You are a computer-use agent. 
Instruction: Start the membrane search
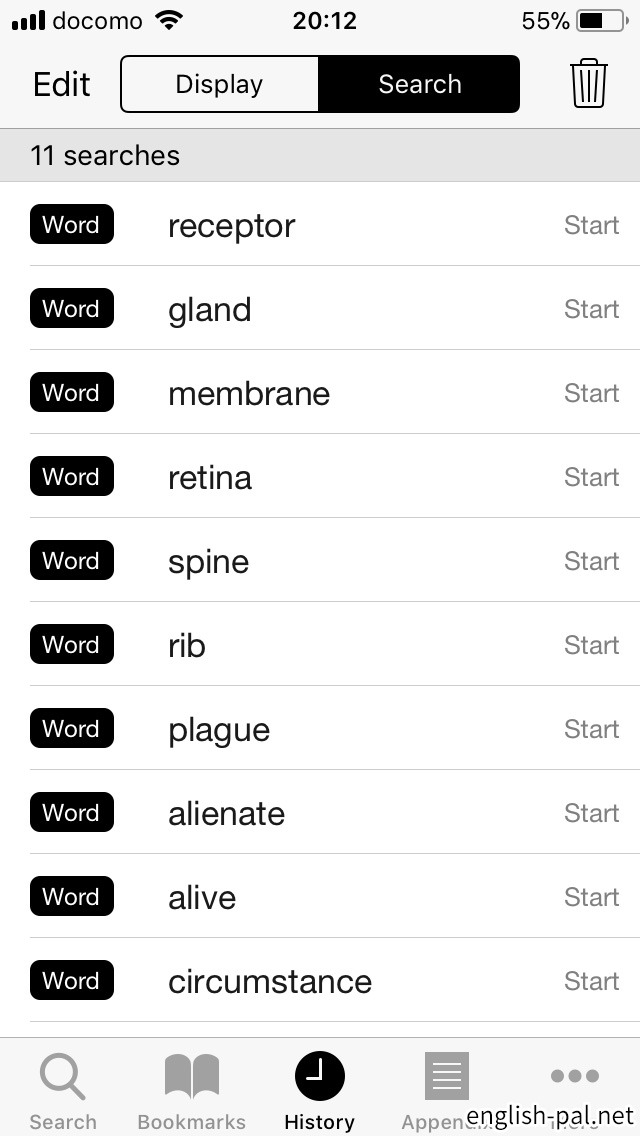[x=591, y=393]
